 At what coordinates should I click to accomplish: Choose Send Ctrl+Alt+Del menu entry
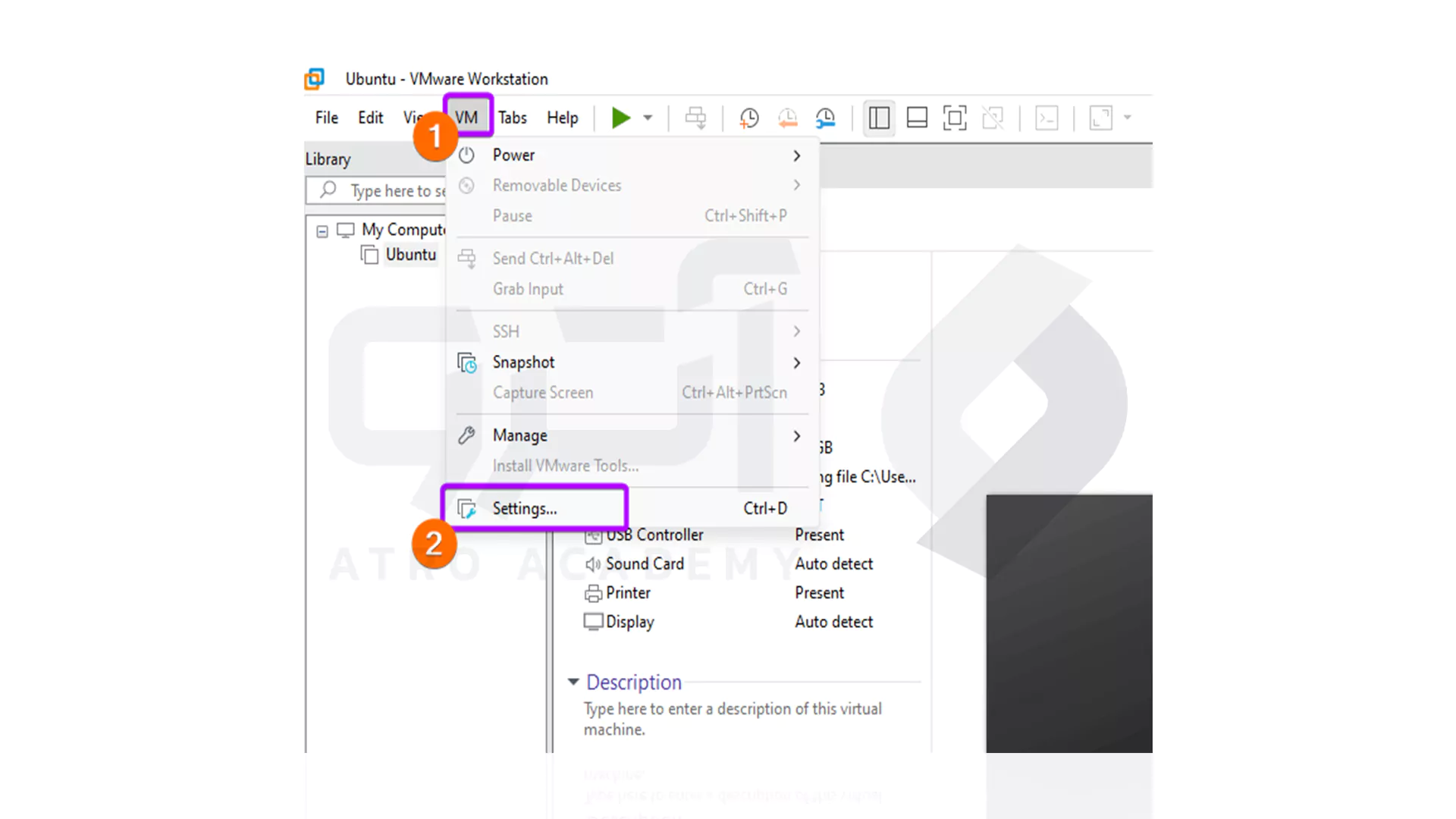click(x=631, y=259)
